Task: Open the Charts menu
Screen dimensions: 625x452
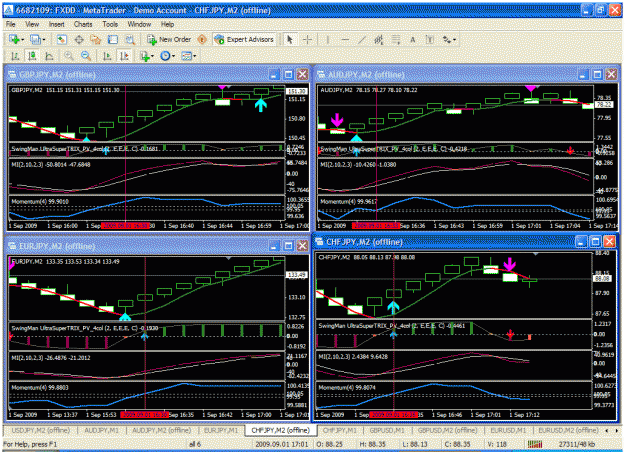Action: pyautogui.click(x=83, y=24)
